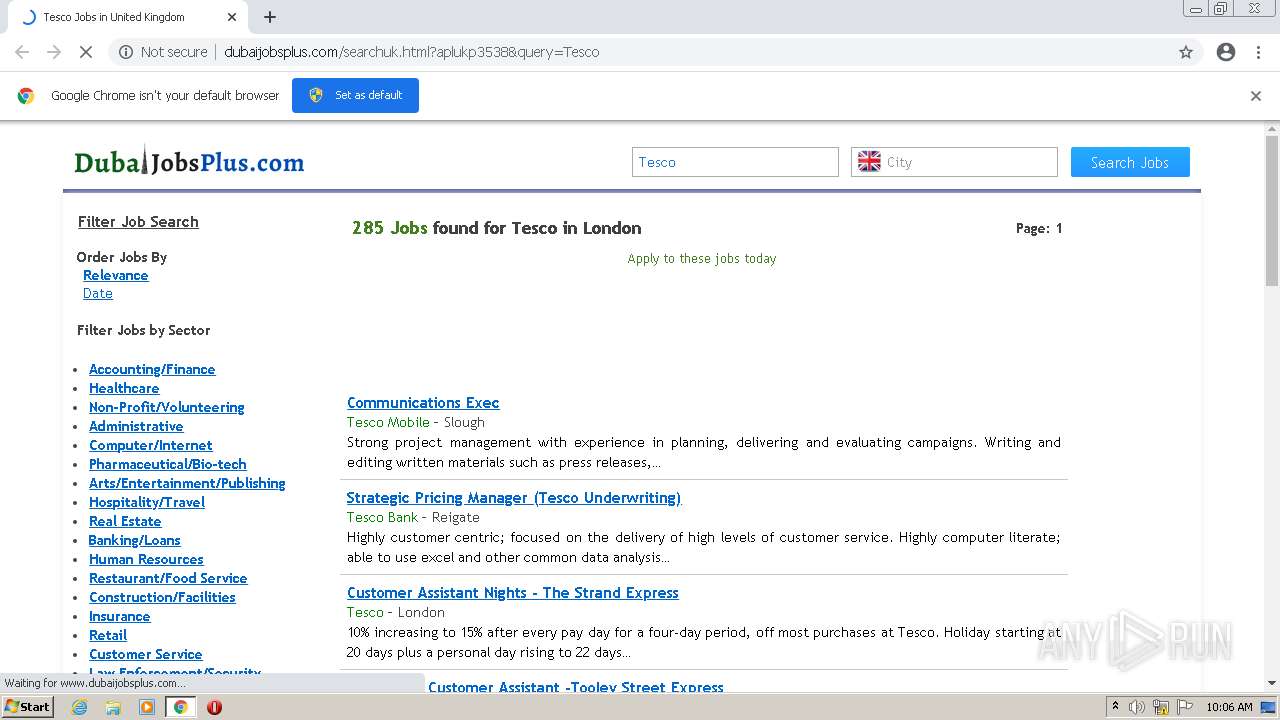
Task: Open Strategic Pricing Manager (Tesco Underwriting) listing
Action: 514,497
